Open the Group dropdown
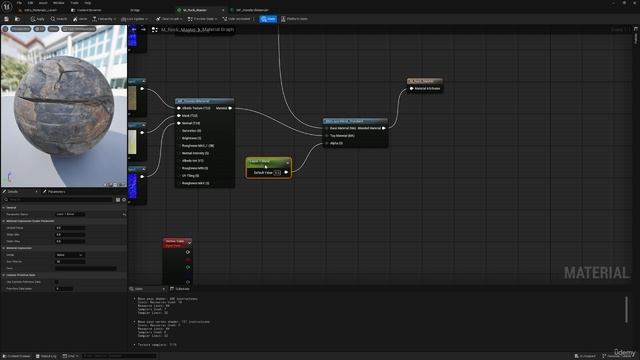 pyautogui.click(x=70, y=255)
